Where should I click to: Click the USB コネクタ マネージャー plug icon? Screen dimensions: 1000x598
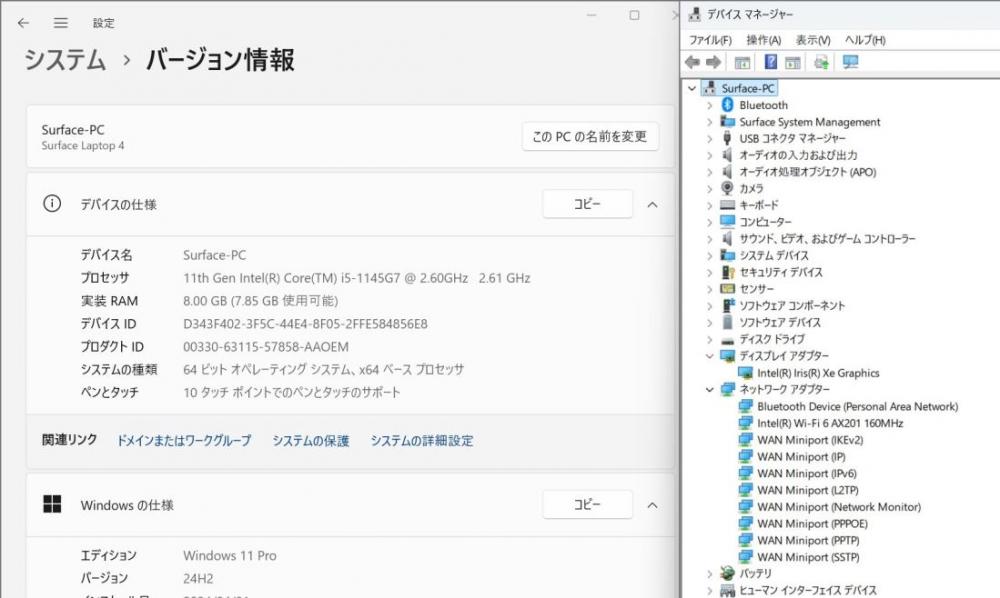coord(727,138)
